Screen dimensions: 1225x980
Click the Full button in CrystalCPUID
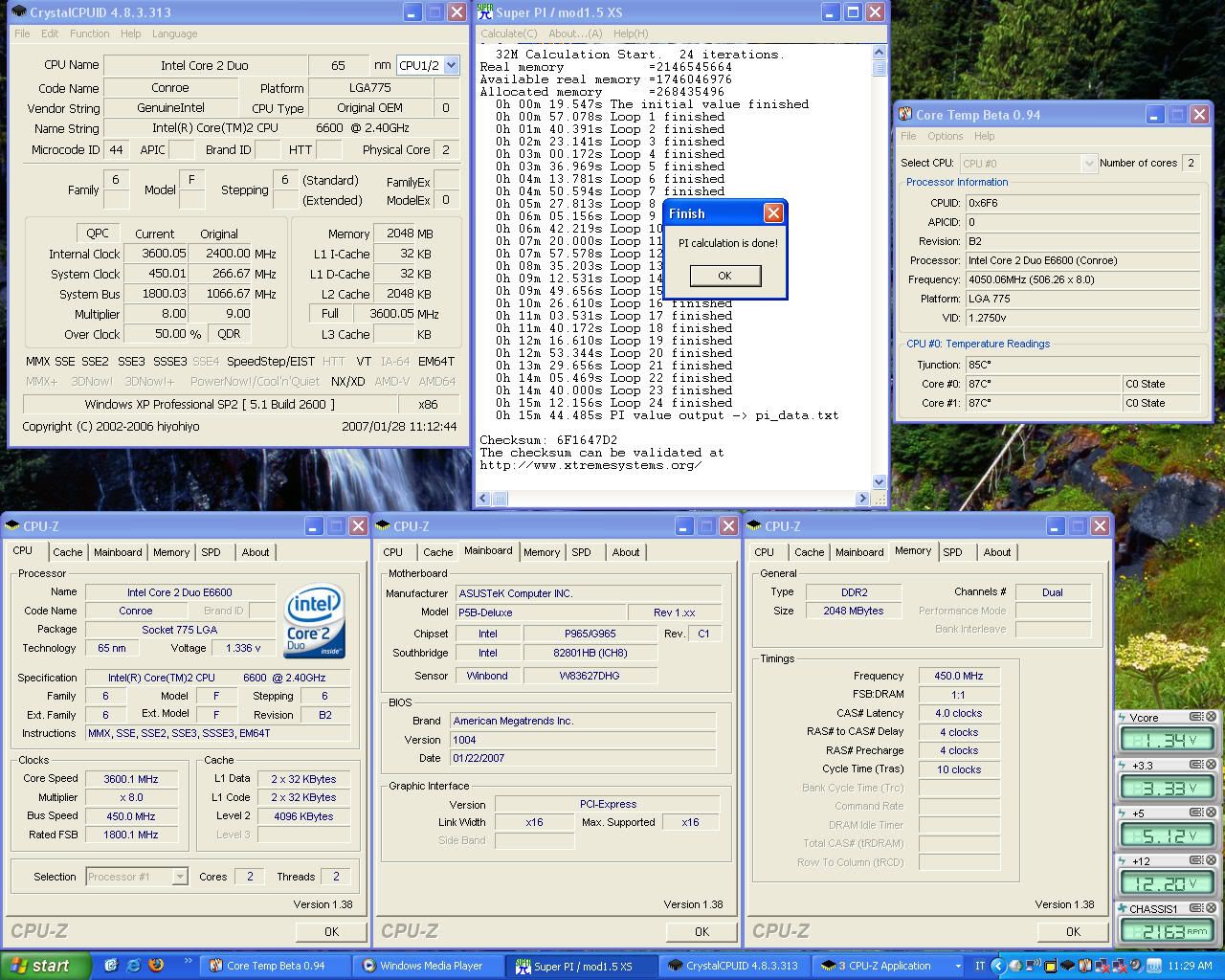330,313
